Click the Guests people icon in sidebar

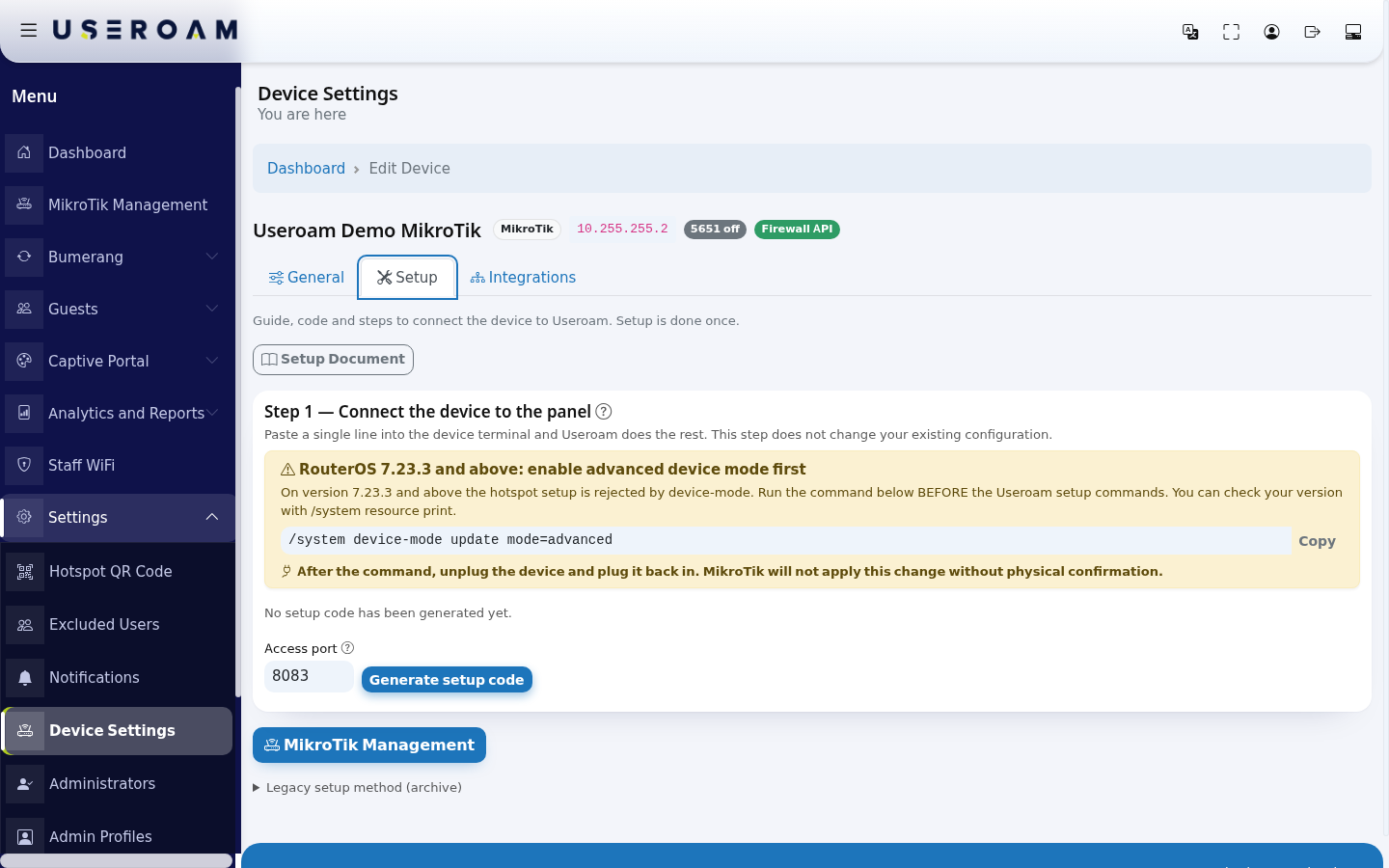24,309
